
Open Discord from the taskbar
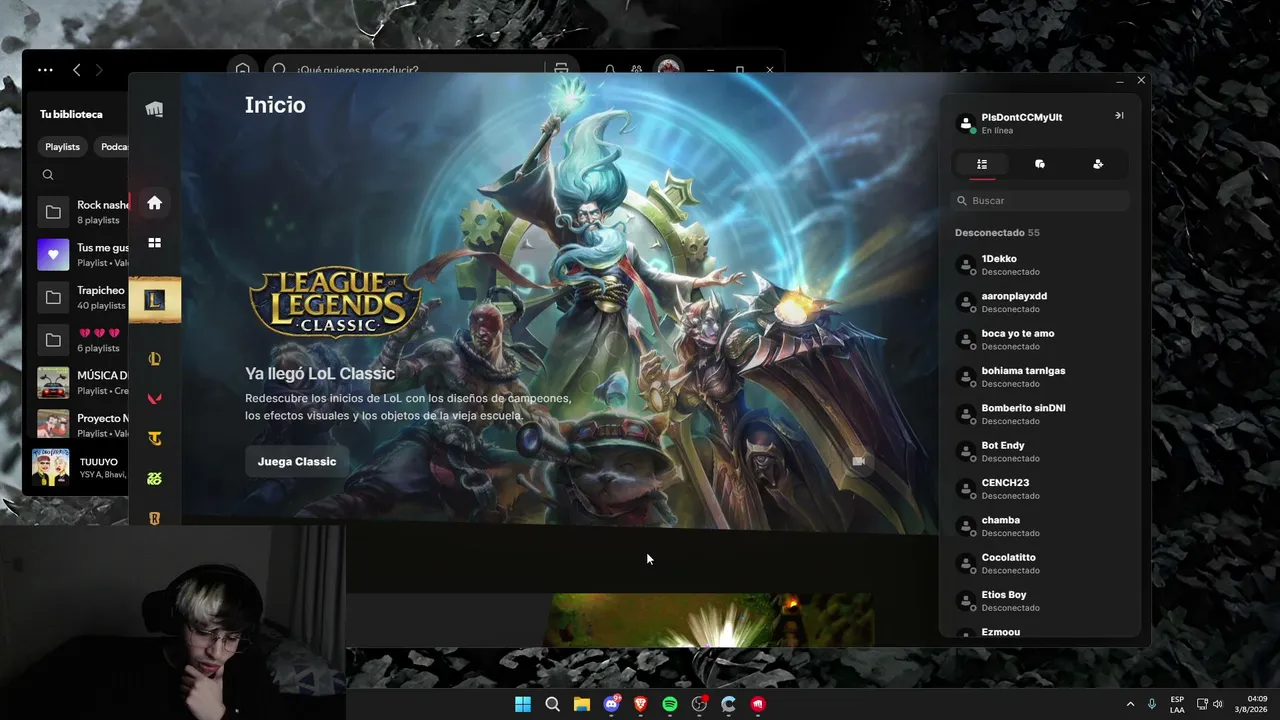click(611, 704)
